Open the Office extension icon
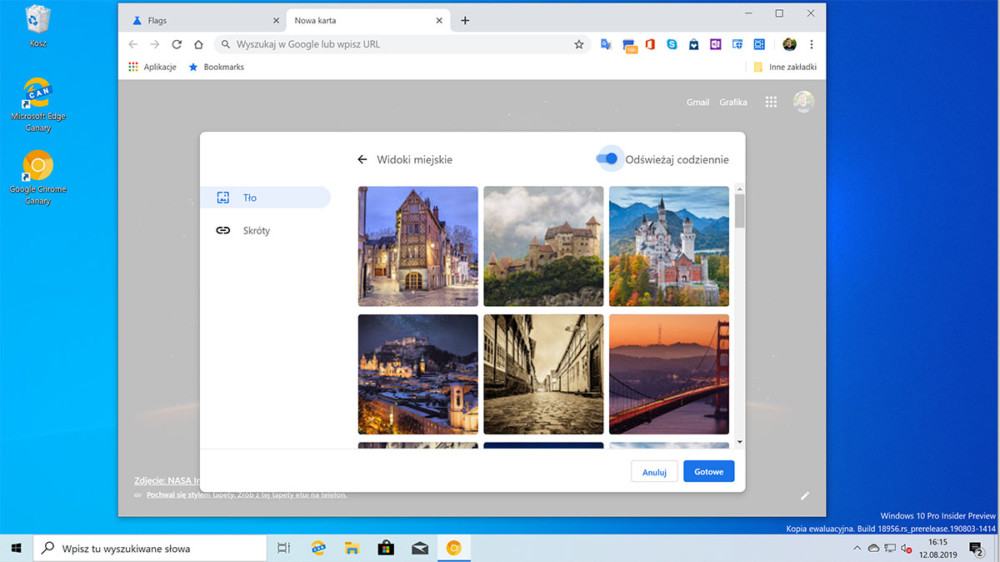Screen dimensions: 1000x562 pos(650,45)
